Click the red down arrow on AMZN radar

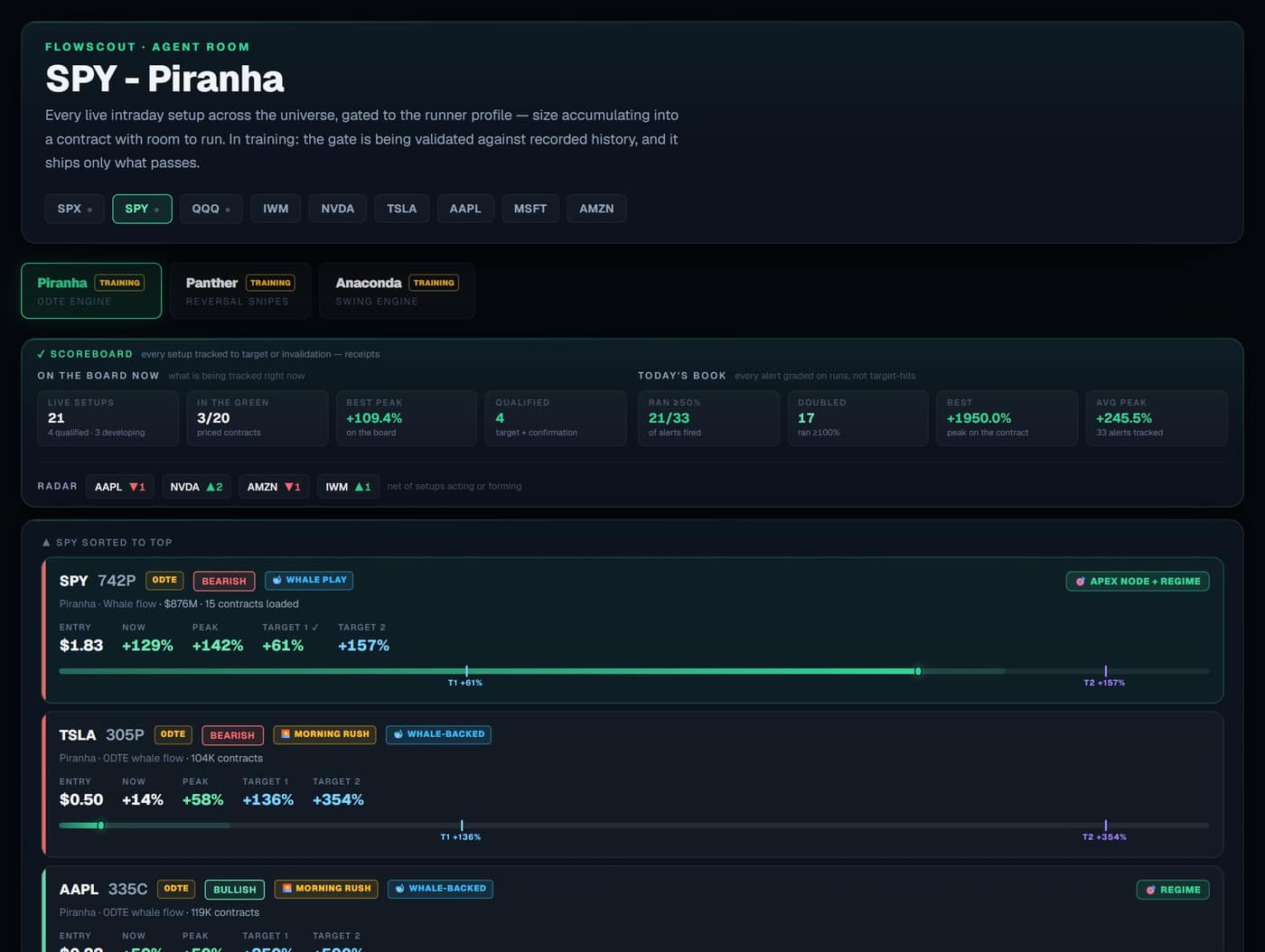point(289,487)
